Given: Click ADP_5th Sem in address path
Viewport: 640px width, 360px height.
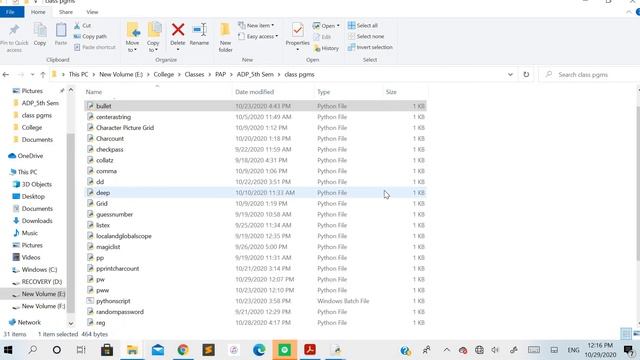Looking at the screenshot, I should (x=255, y=75).
